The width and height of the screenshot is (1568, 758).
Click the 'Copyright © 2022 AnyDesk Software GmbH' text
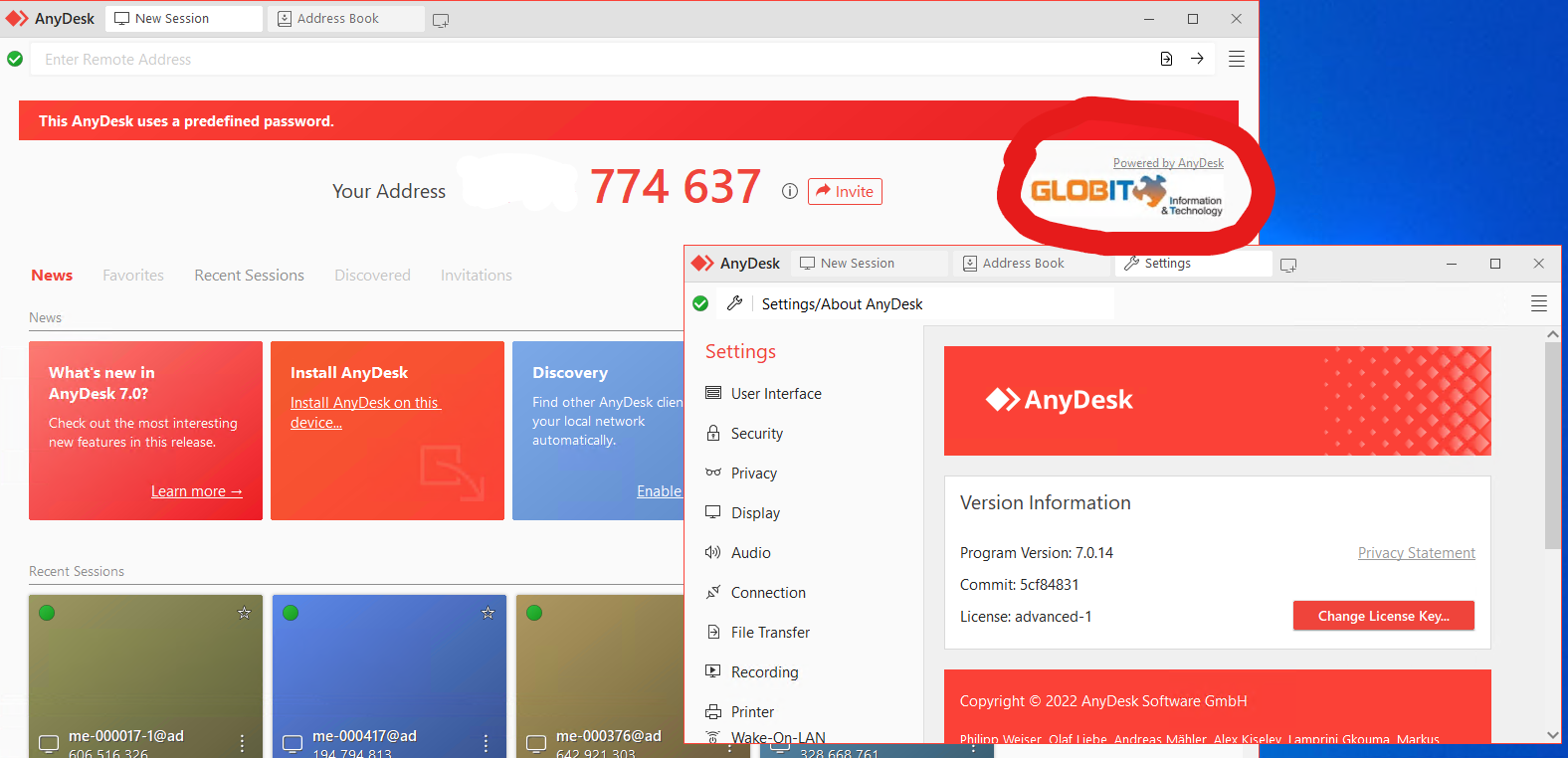click(x=1103, y=701)
